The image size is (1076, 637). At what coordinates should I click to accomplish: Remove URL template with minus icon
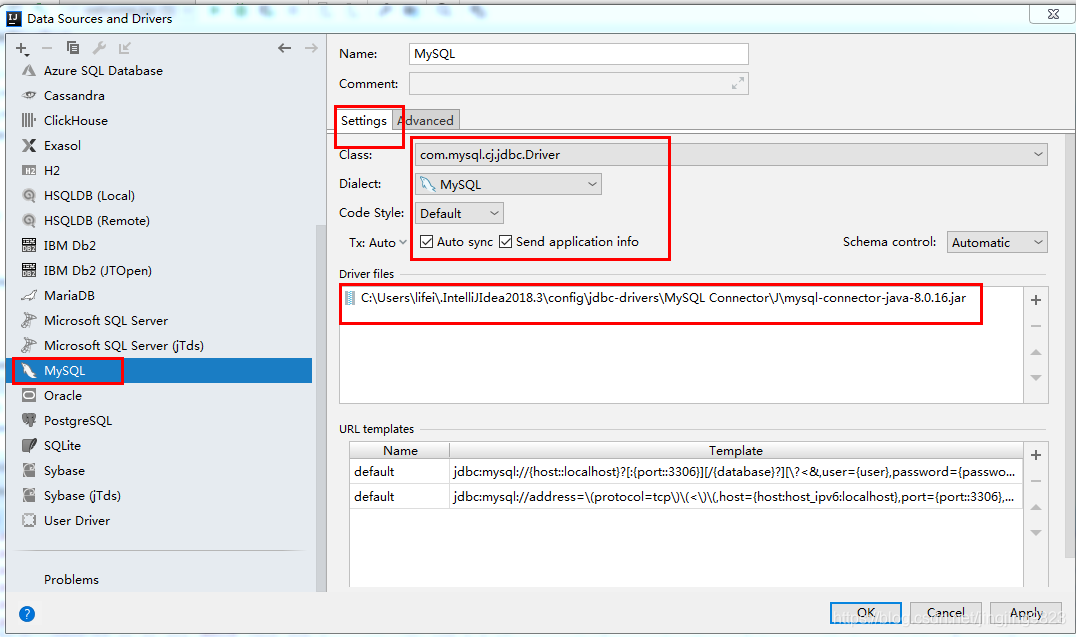[1036, 481]
